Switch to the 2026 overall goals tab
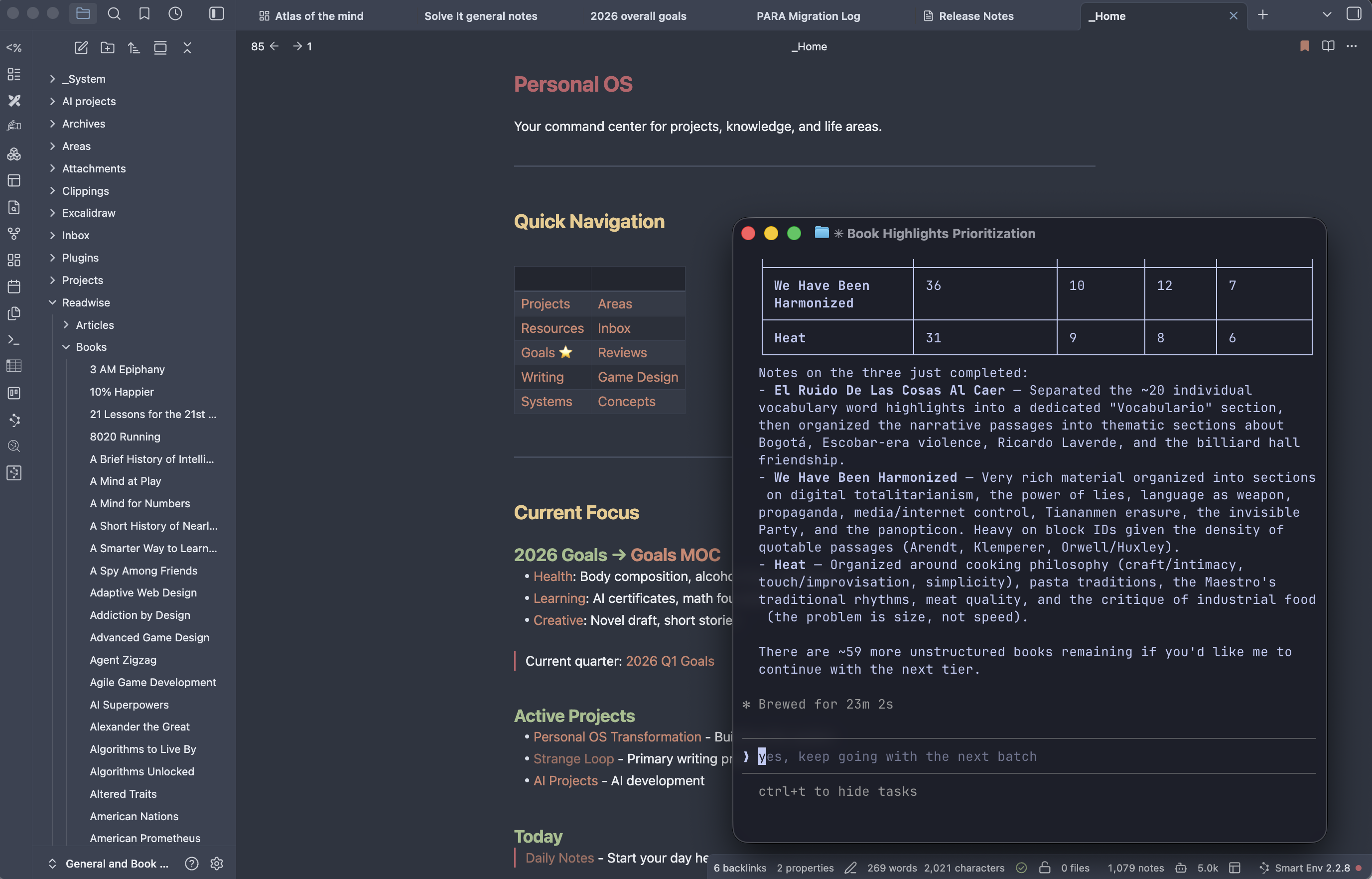 click(x=638, y=16)
